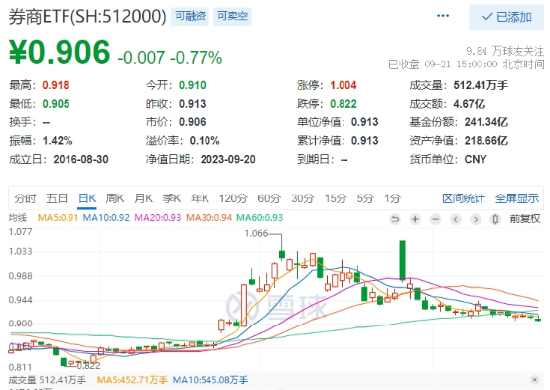Image resolution: width=550 pixels, height=390 pixels.
Task: Zoom out the chart with minus icon
Action: coord(435,219)
